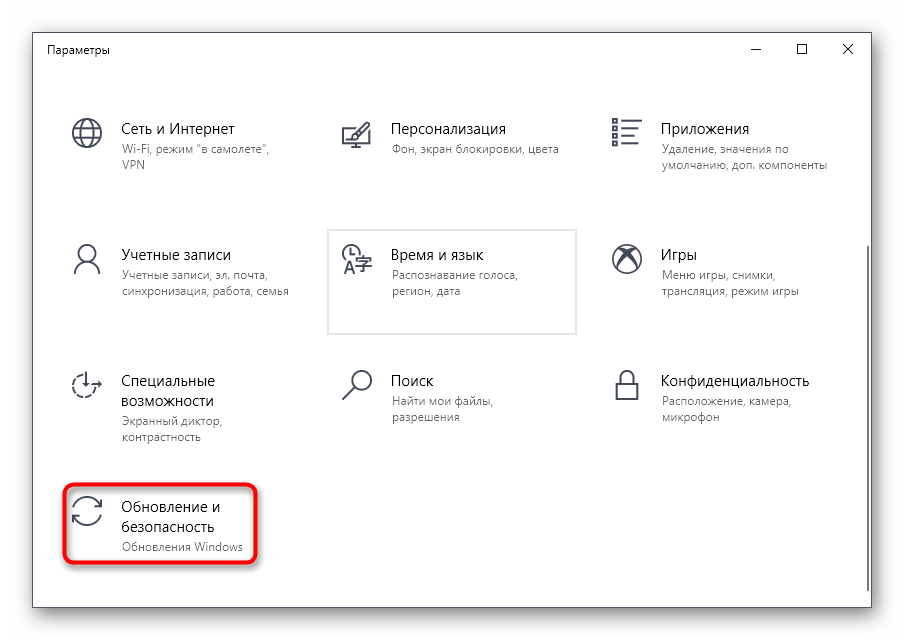
Task: Click the text 'Расположение, камера, микрофон'
Action: [x=726, y=409]
